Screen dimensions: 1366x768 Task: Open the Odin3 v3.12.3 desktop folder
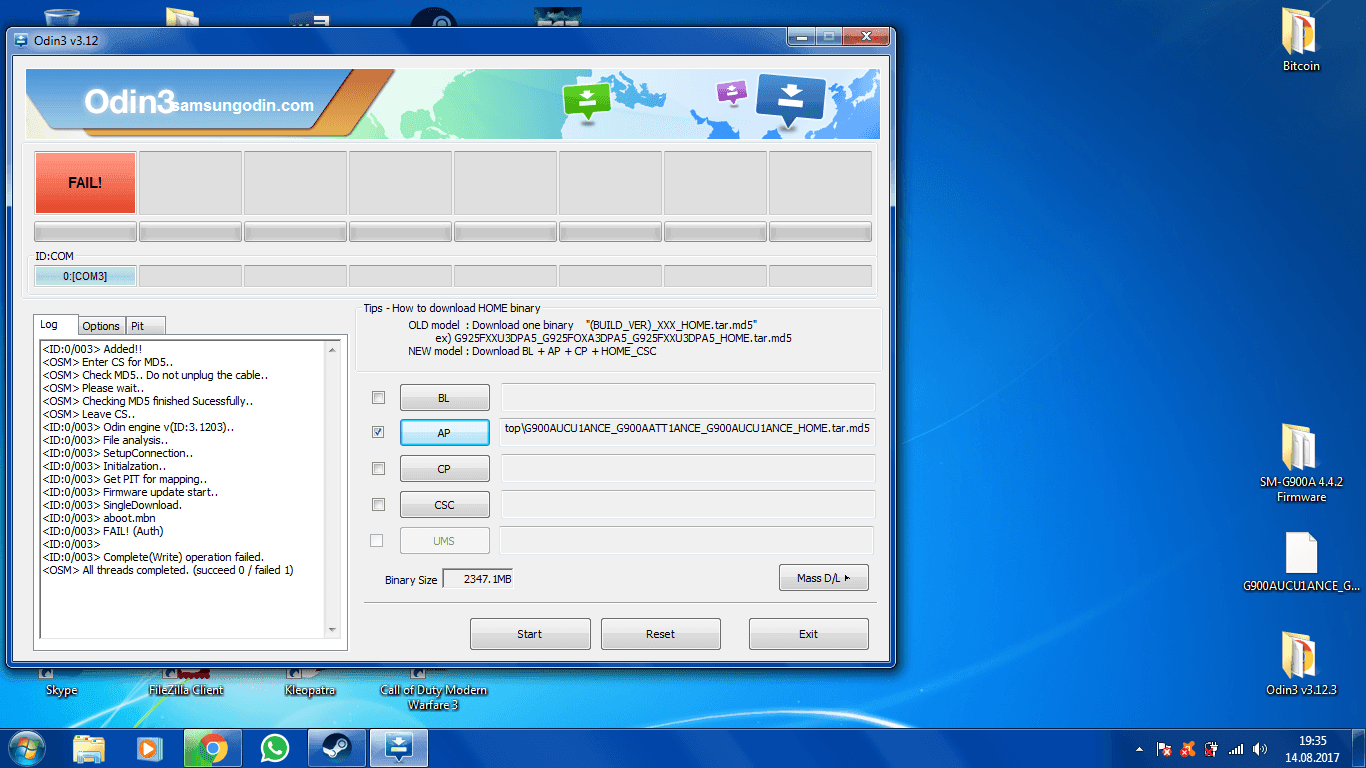1301,664
